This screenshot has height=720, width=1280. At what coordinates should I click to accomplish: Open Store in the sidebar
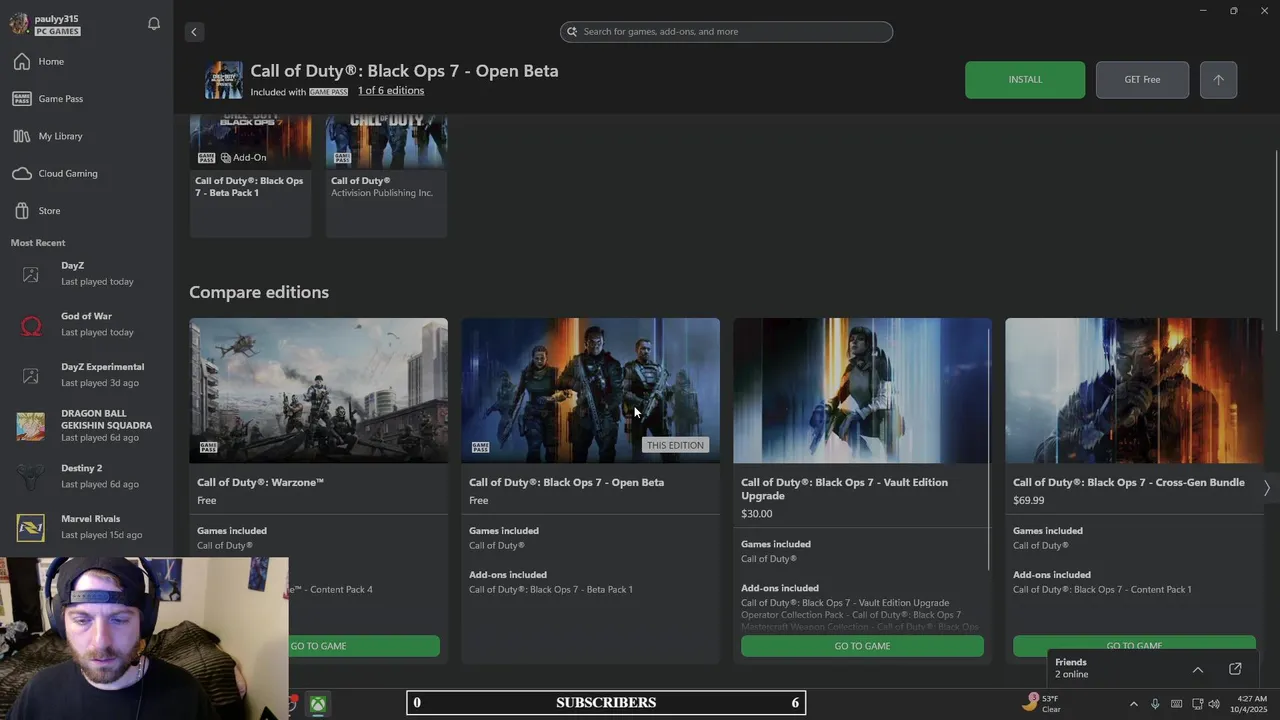tap(86, 211)
